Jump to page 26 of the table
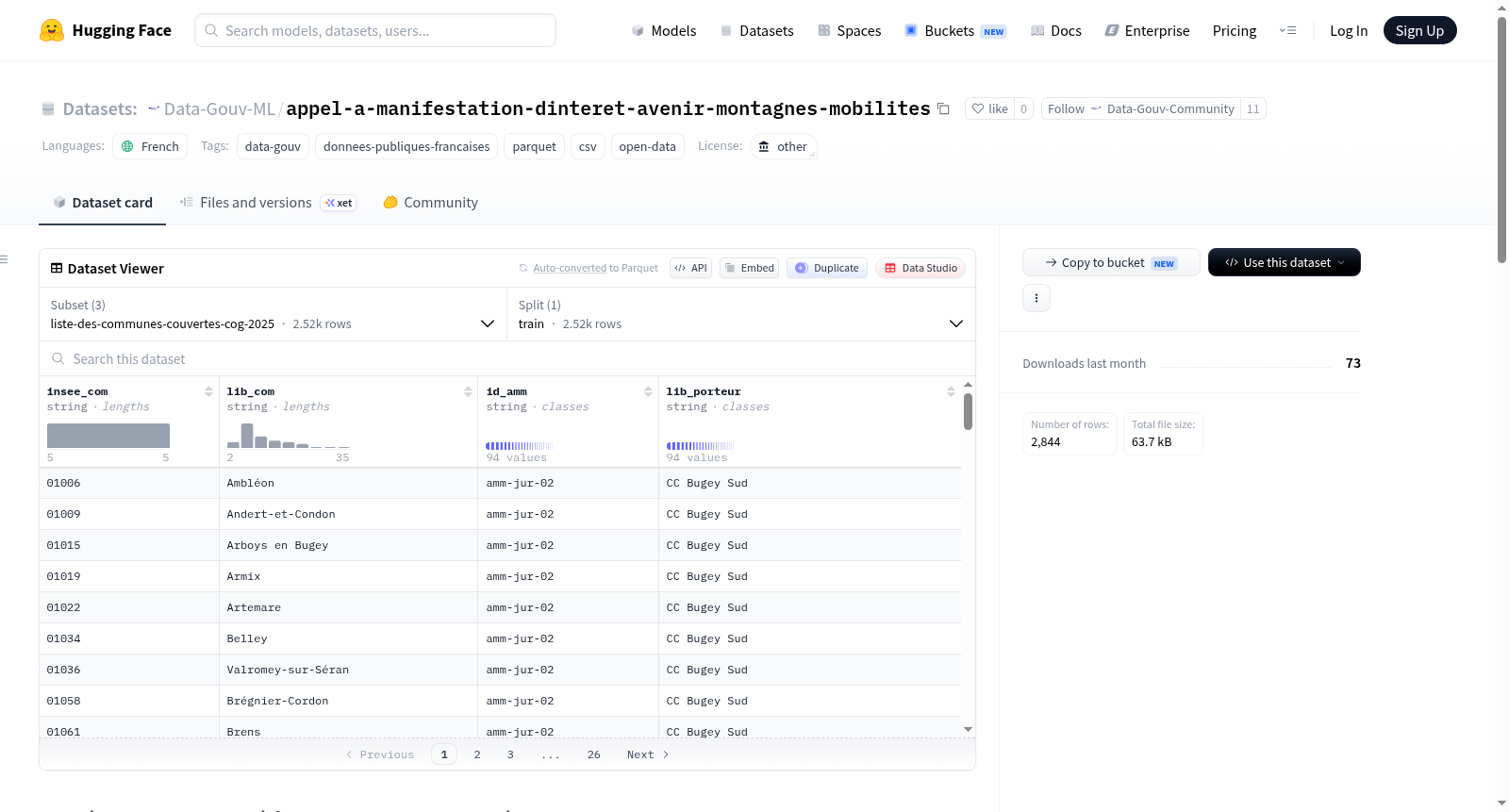 pos(594,754)
